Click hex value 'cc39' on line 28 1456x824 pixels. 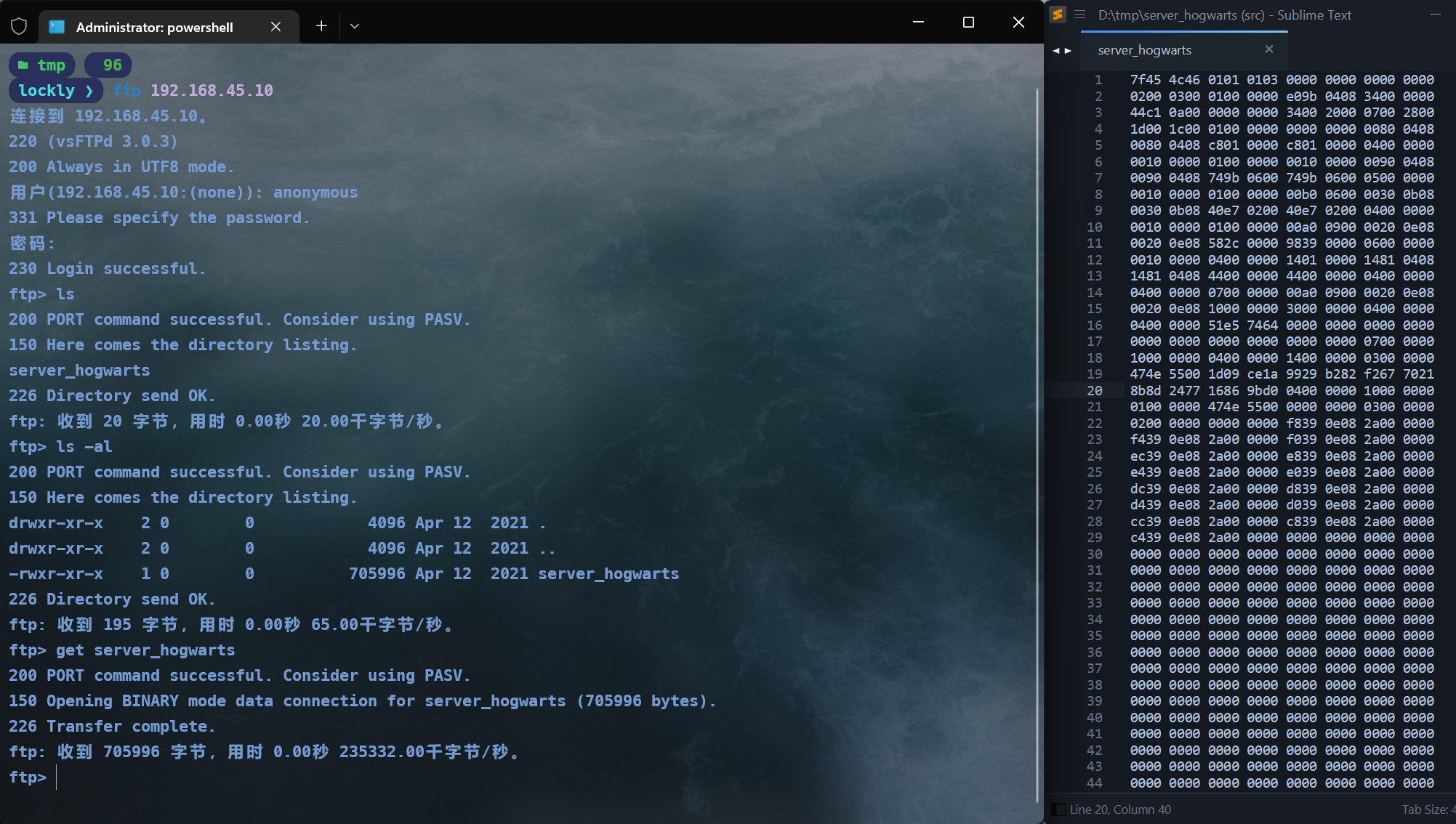1146,521
